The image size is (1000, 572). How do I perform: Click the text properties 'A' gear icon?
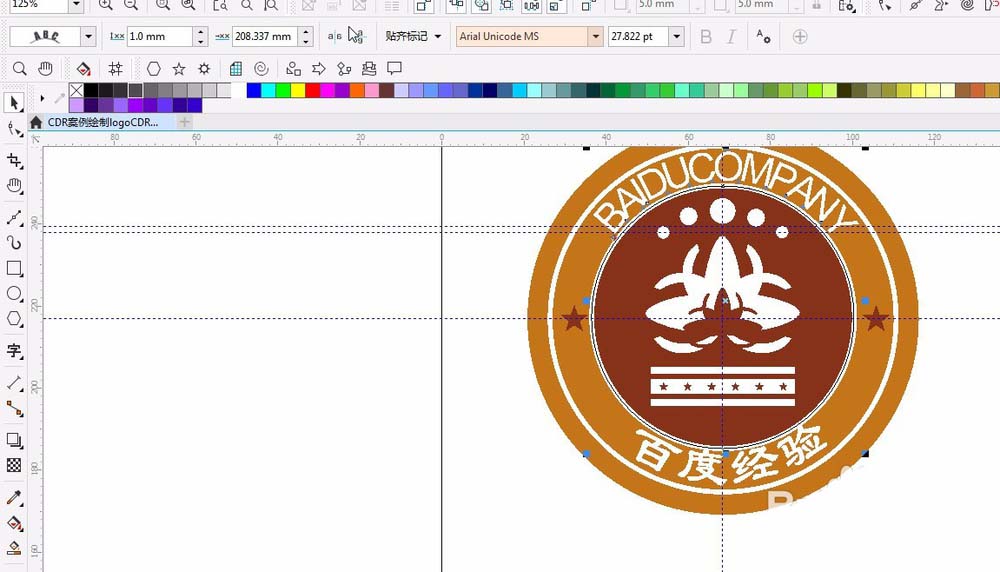[x=763, y=36]
